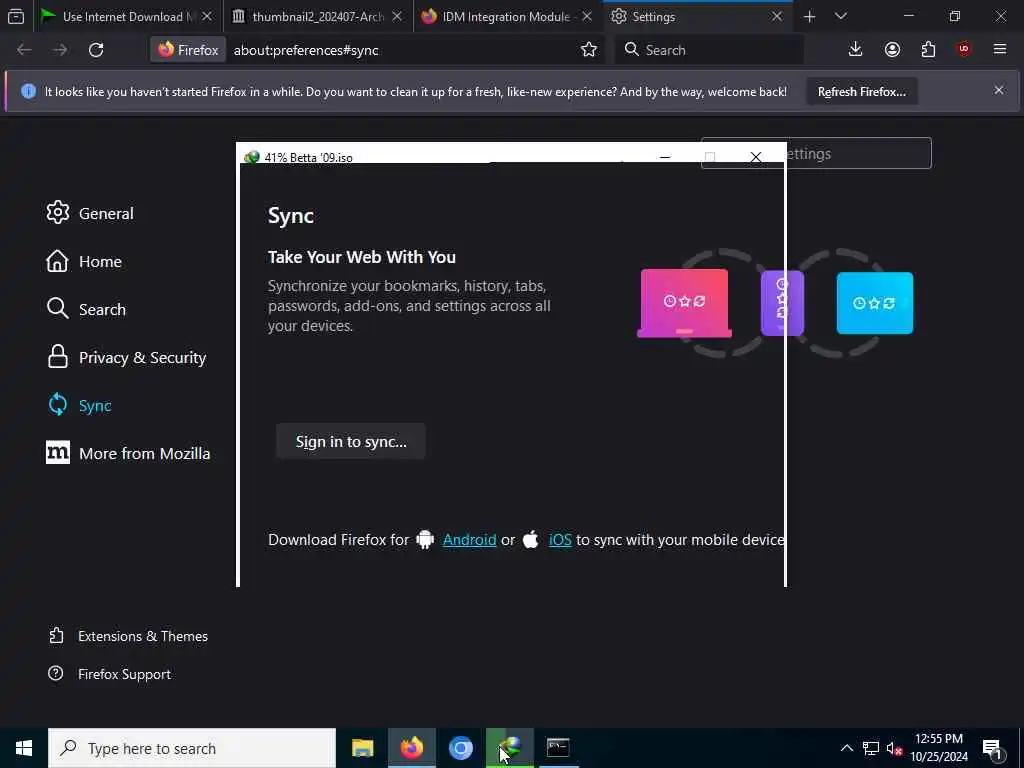Open the iOS download link
The height and width of the screenshot is (768, 1024).
pyautogui.click(x=560, y=539)
